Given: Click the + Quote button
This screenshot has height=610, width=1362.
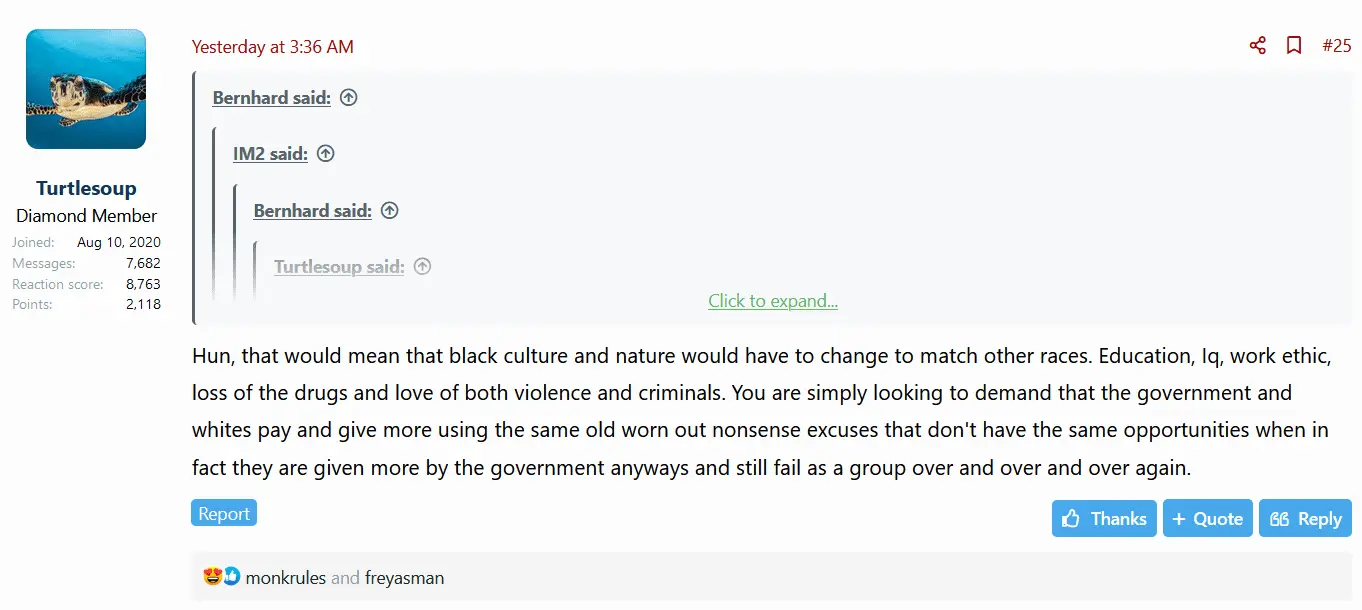Looking at the screenshot, I should pyautogui.click(x=1207, y=519).
